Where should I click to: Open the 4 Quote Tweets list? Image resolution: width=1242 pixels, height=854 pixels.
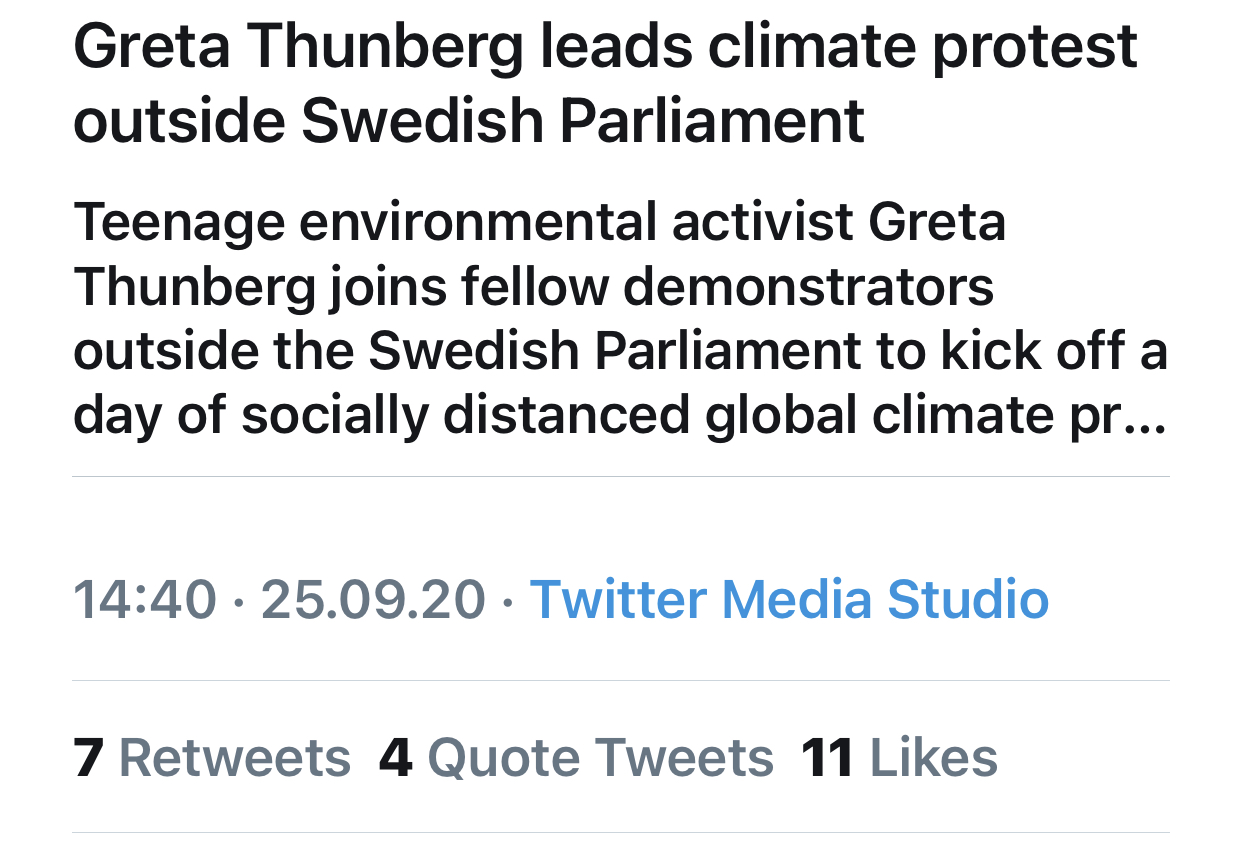(x=576, y=757)
